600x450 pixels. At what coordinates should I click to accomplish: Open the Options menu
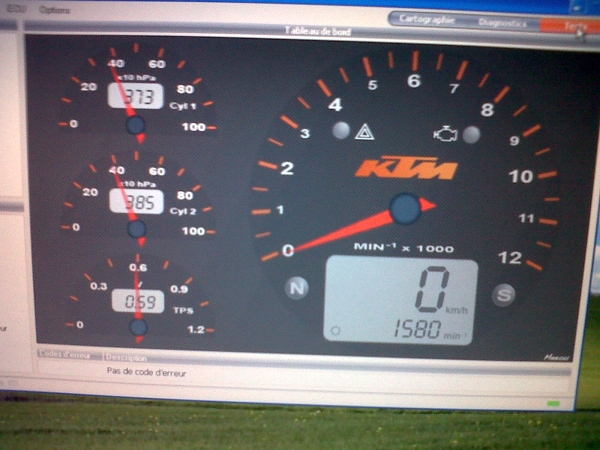54,10
